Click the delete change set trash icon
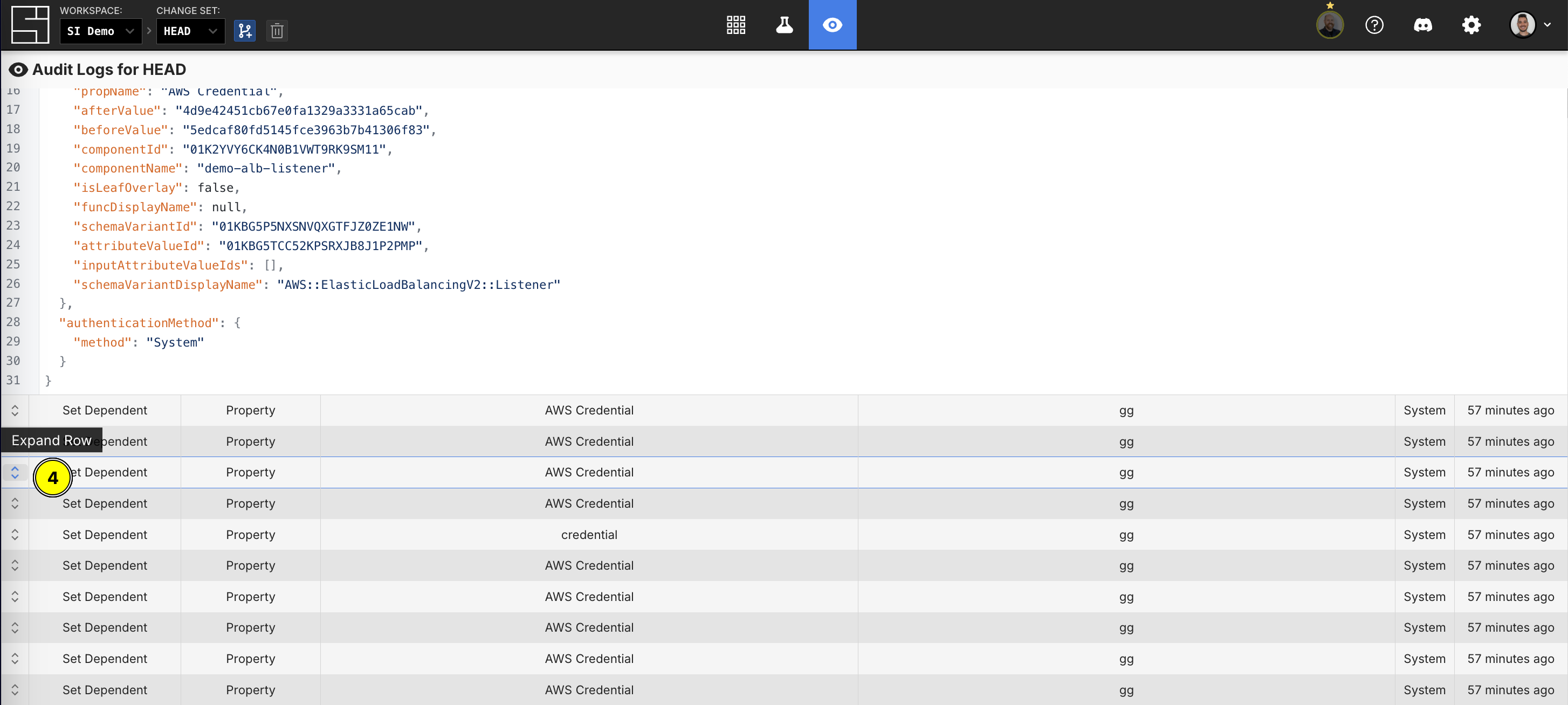This screenshot has height=705, width=1568. click(x=277, y=31)
